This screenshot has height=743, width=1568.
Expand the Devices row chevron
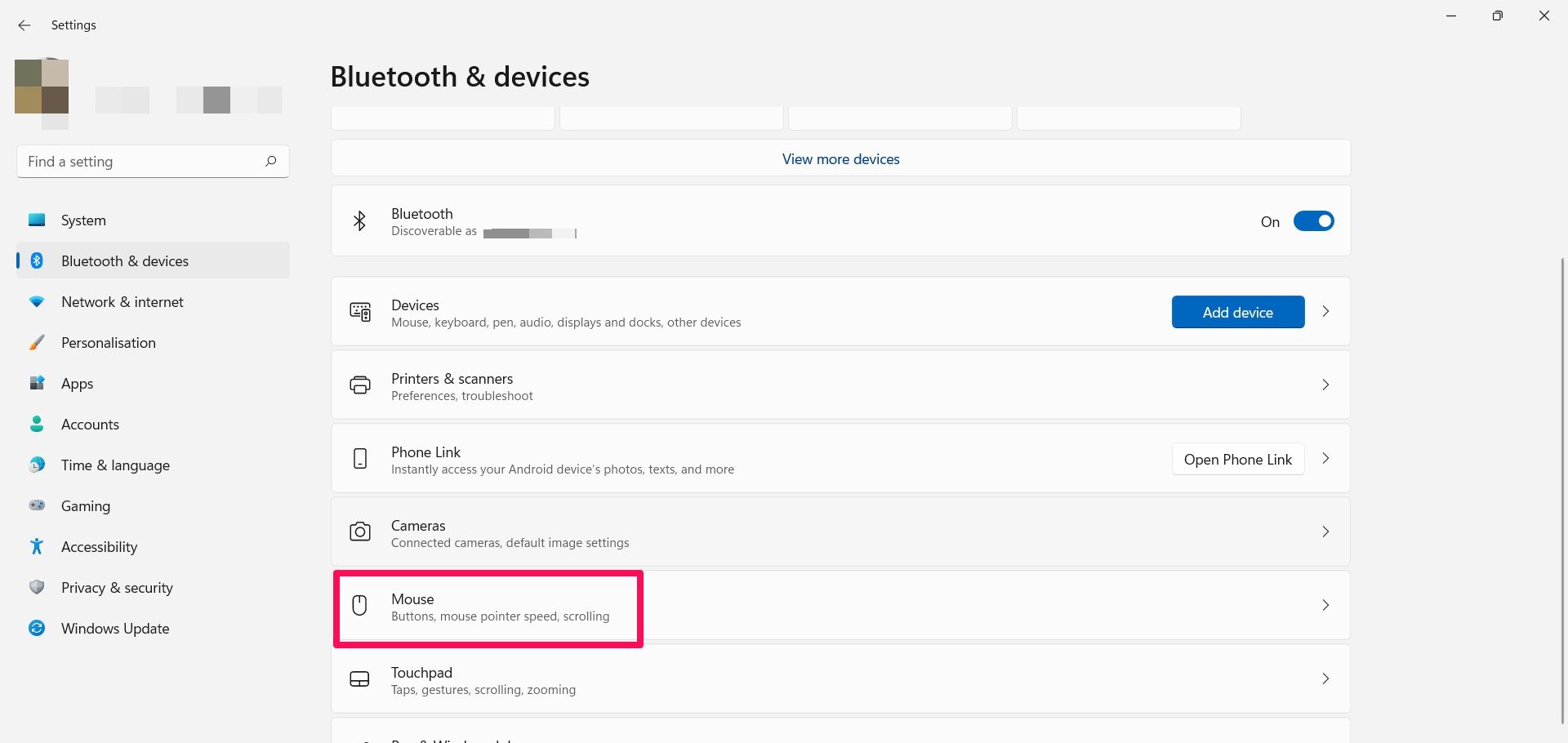pyautogui.click(x=1325, y=311)
